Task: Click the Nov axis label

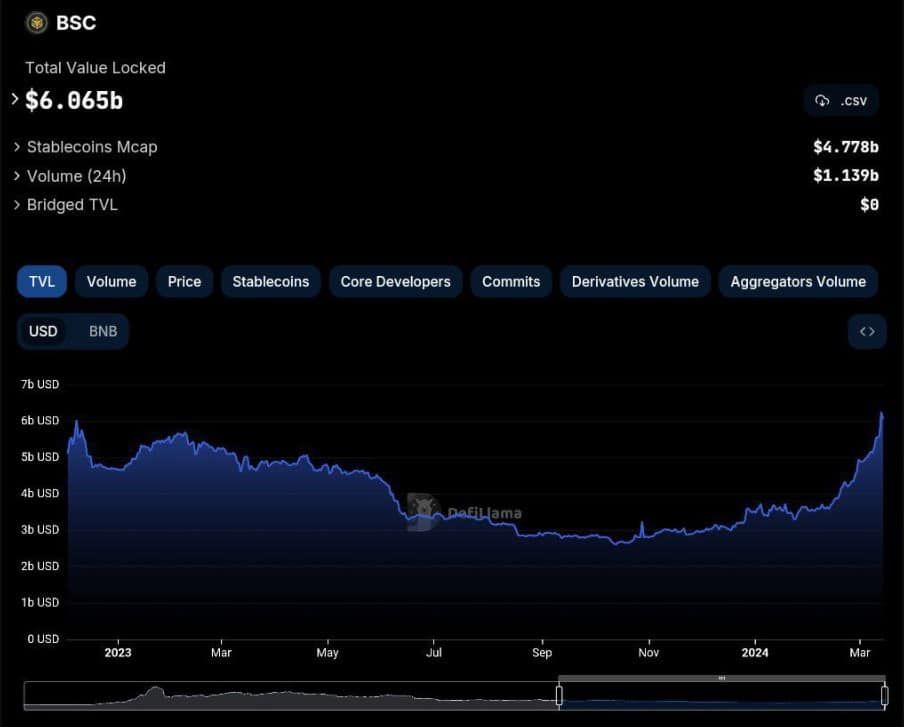Action: pyautogui.click(x=649, y=653)
